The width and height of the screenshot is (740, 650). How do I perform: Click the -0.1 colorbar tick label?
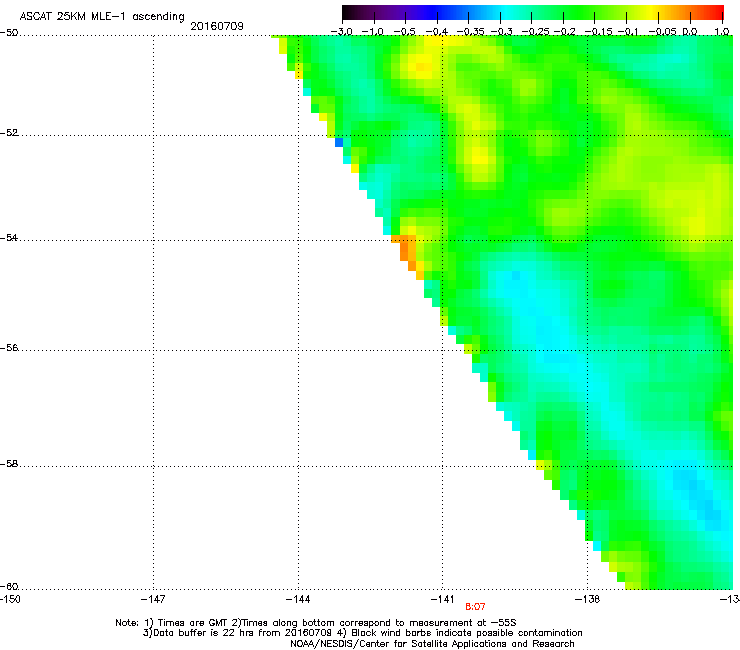(628, 31)
